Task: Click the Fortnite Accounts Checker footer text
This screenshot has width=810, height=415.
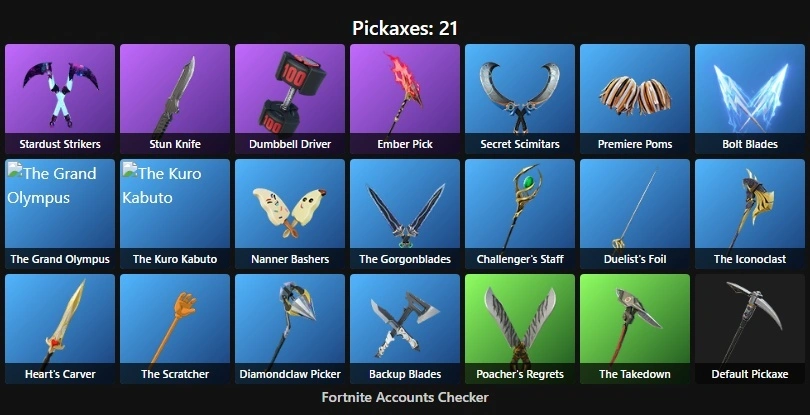Action: tap(405, 397)
